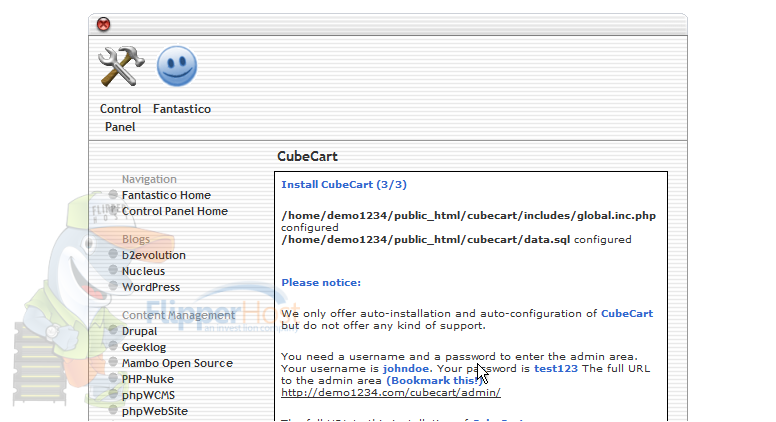This screenshot has width=776, height=422.
Task: Click the Blogs section header
Action: [x=136, y=239]
